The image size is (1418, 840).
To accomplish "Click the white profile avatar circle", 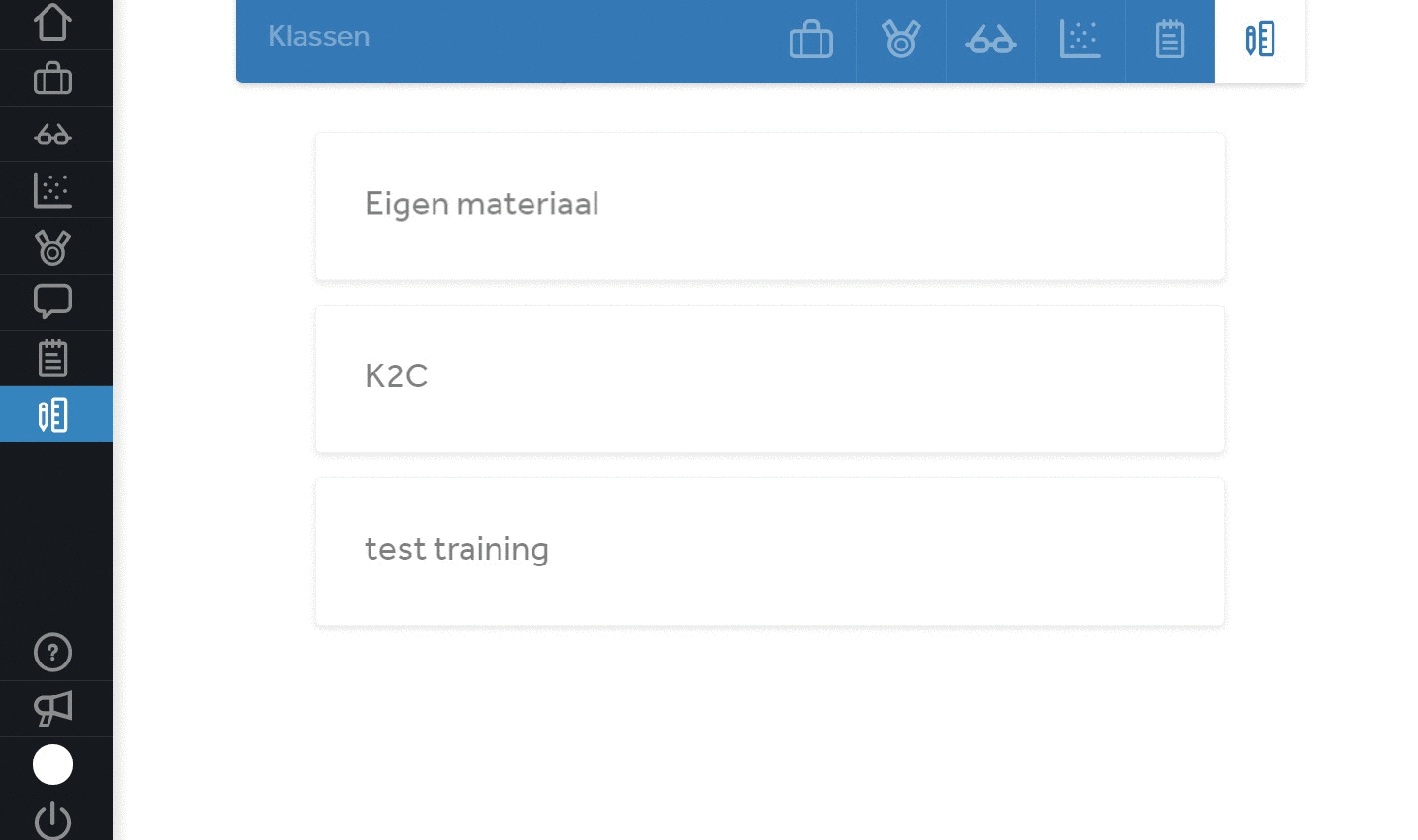I will click(52, 764).
